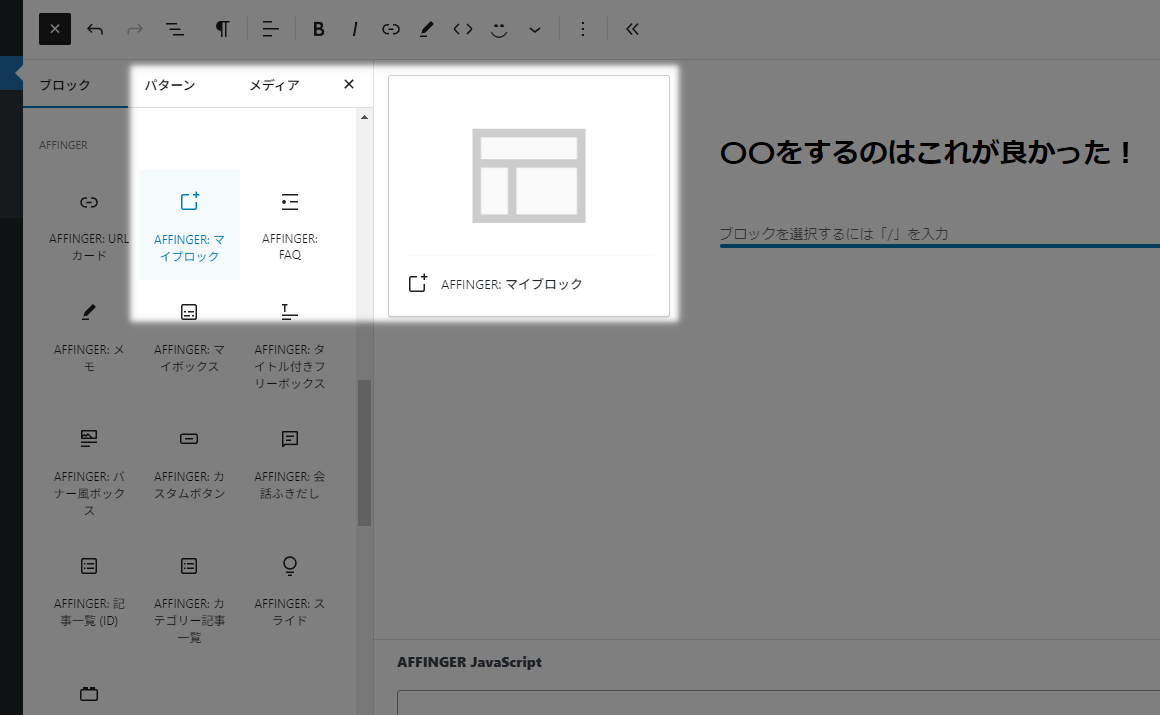
Task: Click the AFFINGER category label
Action: 64,145
